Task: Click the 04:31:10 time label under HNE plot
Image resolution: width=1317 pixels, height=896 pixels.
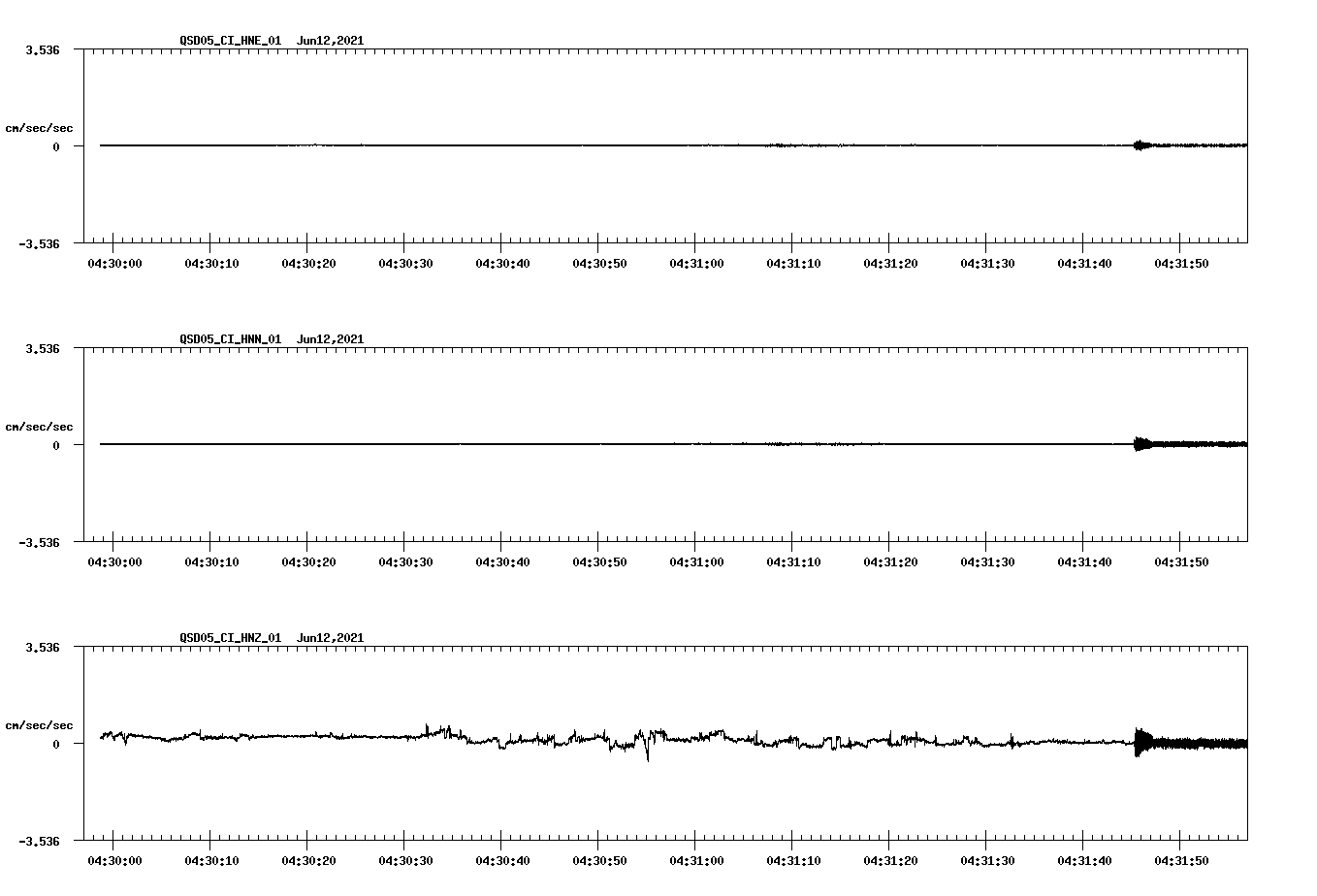Action: pyautogui.click(x=793, y=264)
